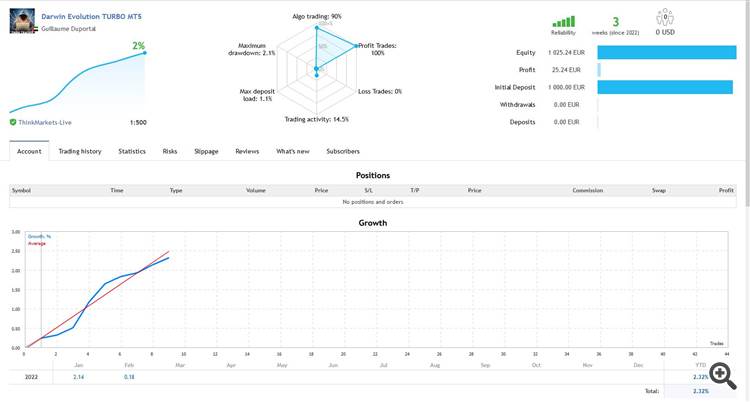Click the 1 025.24 EUR equity value
Viewport: 750px width, 402px height.
click(566, 53)
